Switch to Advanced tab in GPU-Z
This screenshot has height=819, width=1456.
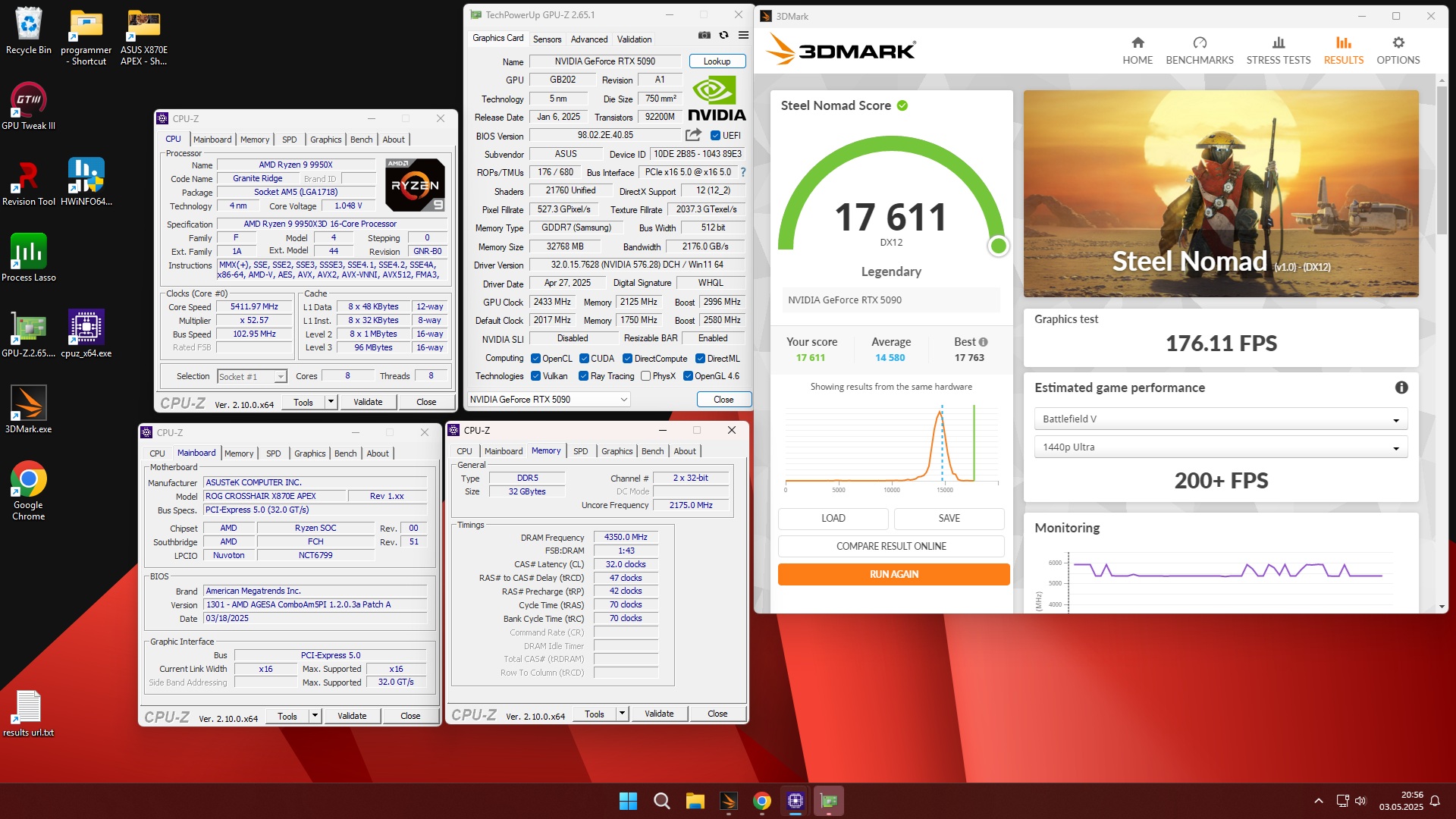pyautogui.click(x=589, y=39)
